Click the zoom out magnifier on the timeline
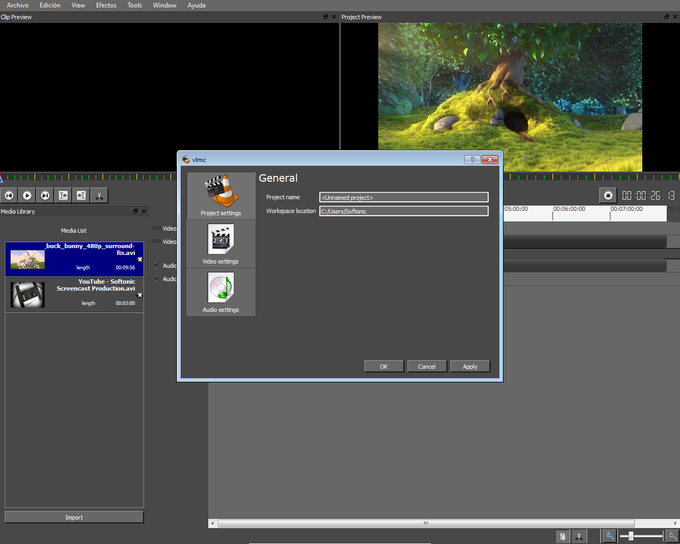Viewport: 680px width, 544px height. (x=608, y=537)
